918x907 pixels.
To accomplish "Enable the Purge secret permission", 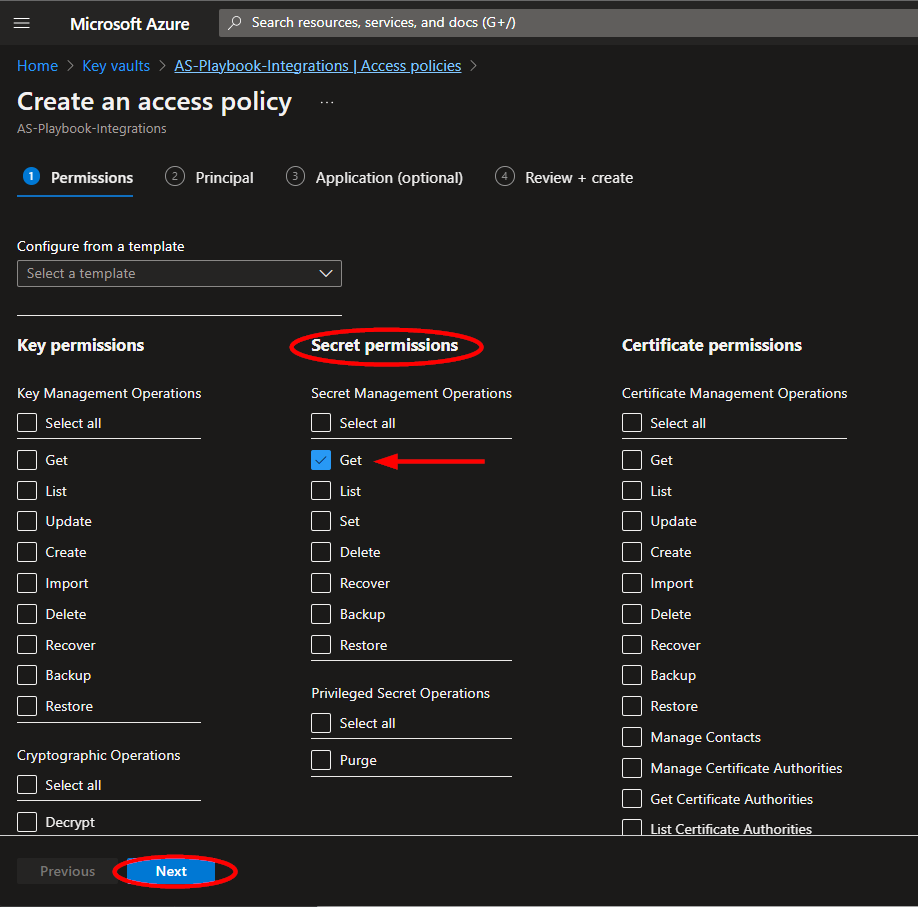I will (321, 760).
